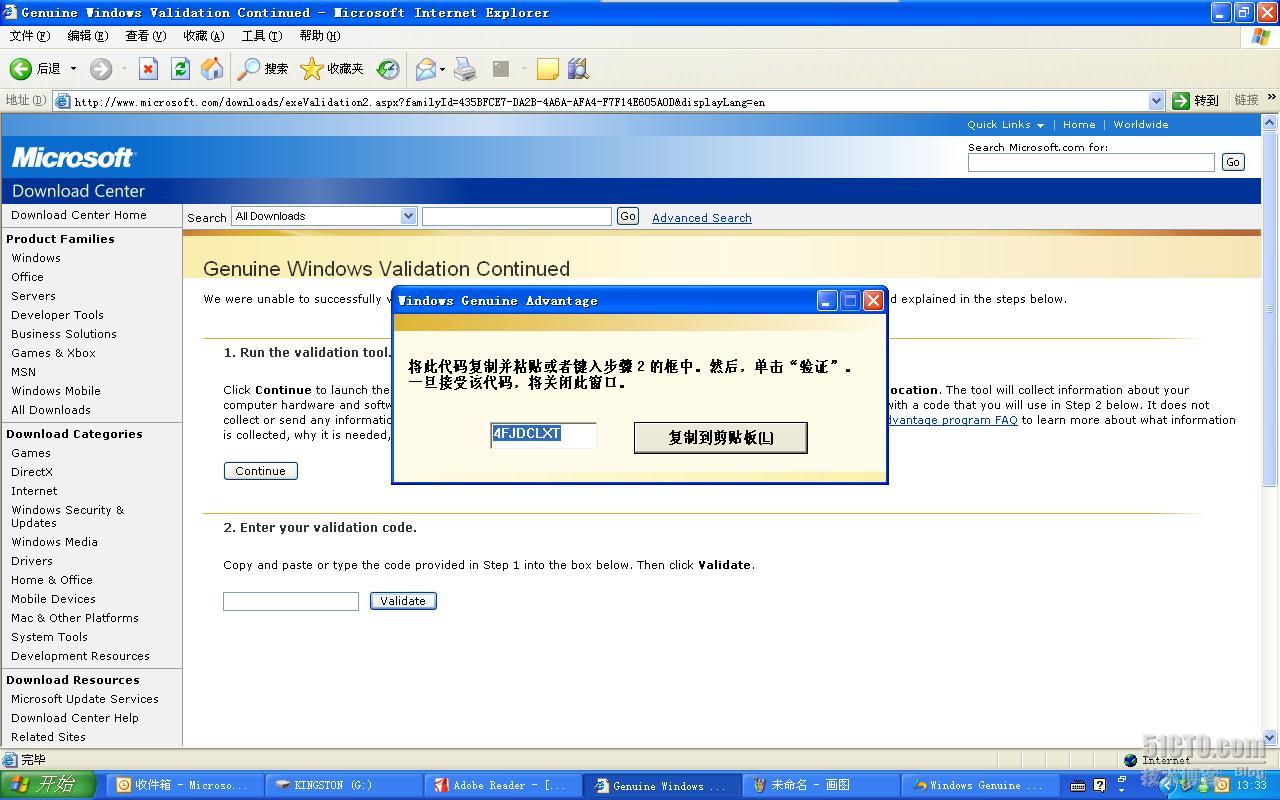Viewport: 1280px width, 800px height.
Task: Click the Mail envelope icon
Action: point(426,69)
